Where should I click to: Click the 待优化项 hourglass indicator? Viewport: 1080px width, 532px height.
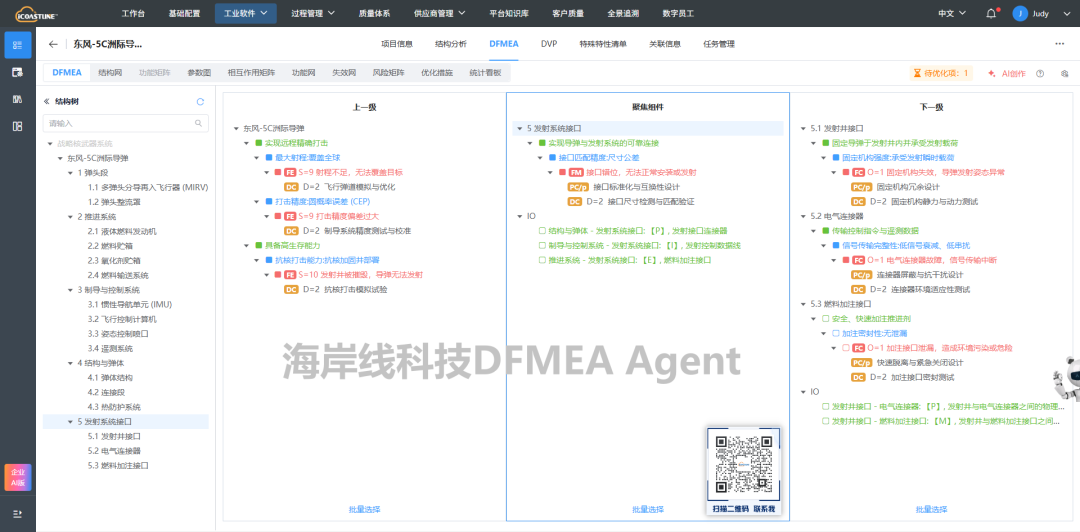click(x=941, y=73)
